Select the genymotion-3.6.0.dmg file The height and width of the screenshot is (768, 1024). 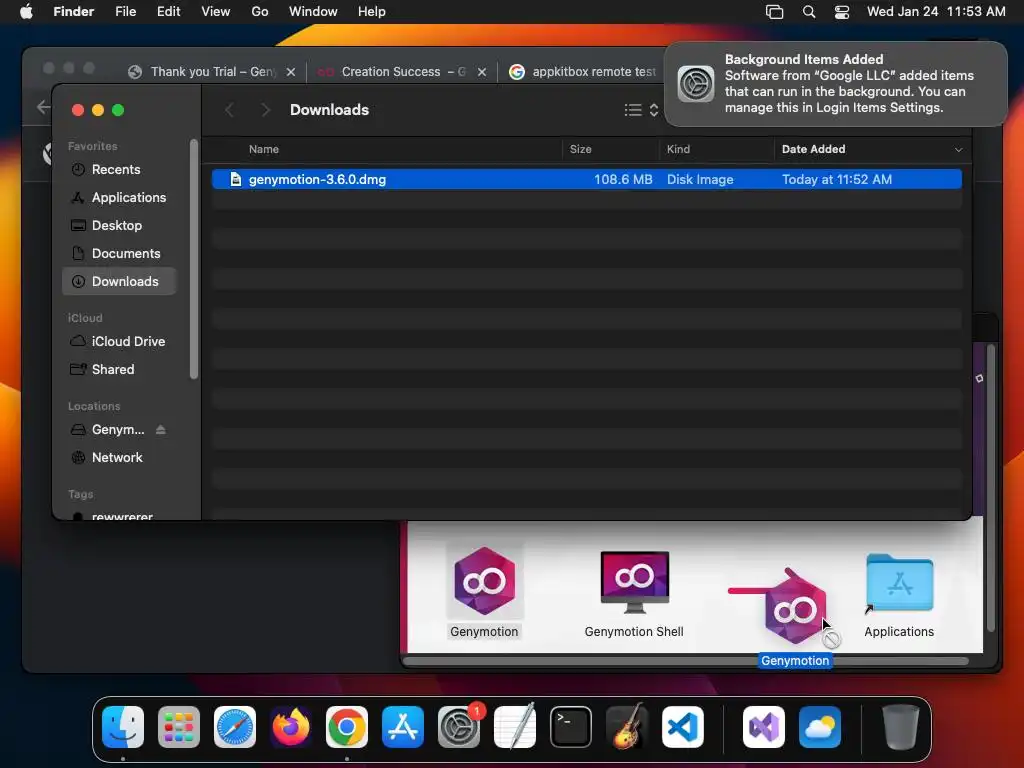click(x=586, y=179)
